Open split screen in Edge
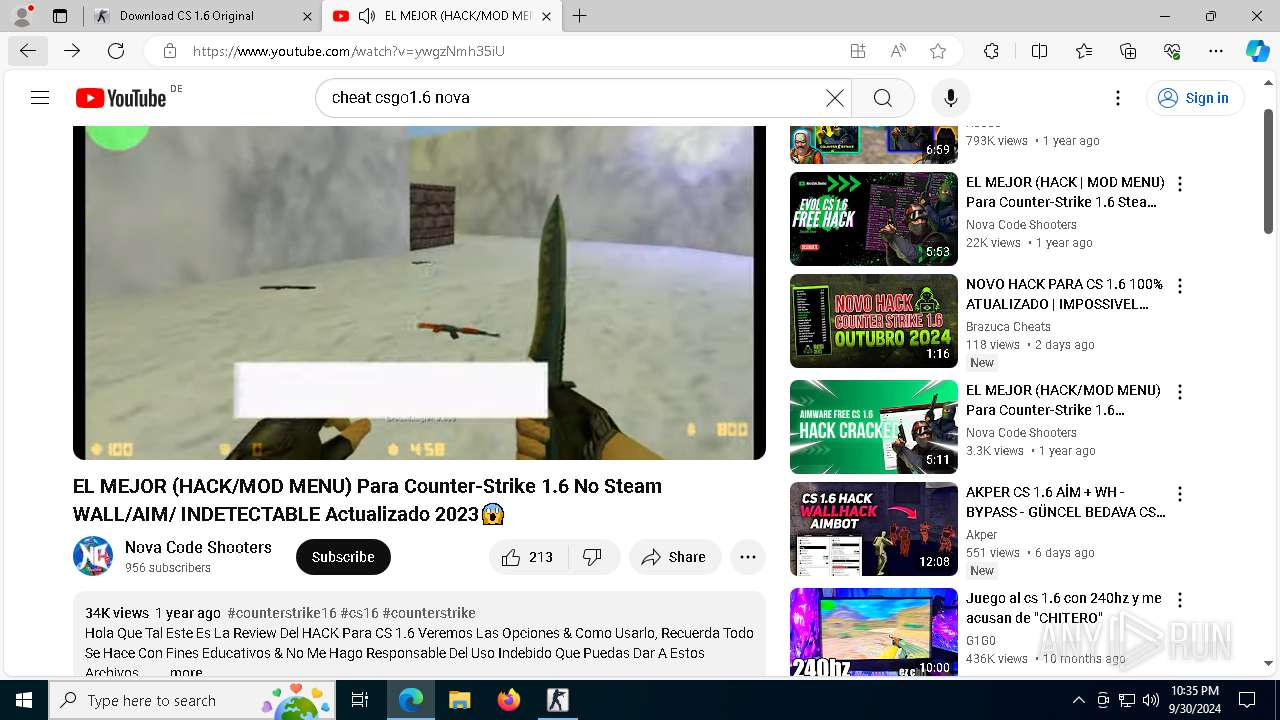This screenshot has width=1280, height=720. [1039, 51]
